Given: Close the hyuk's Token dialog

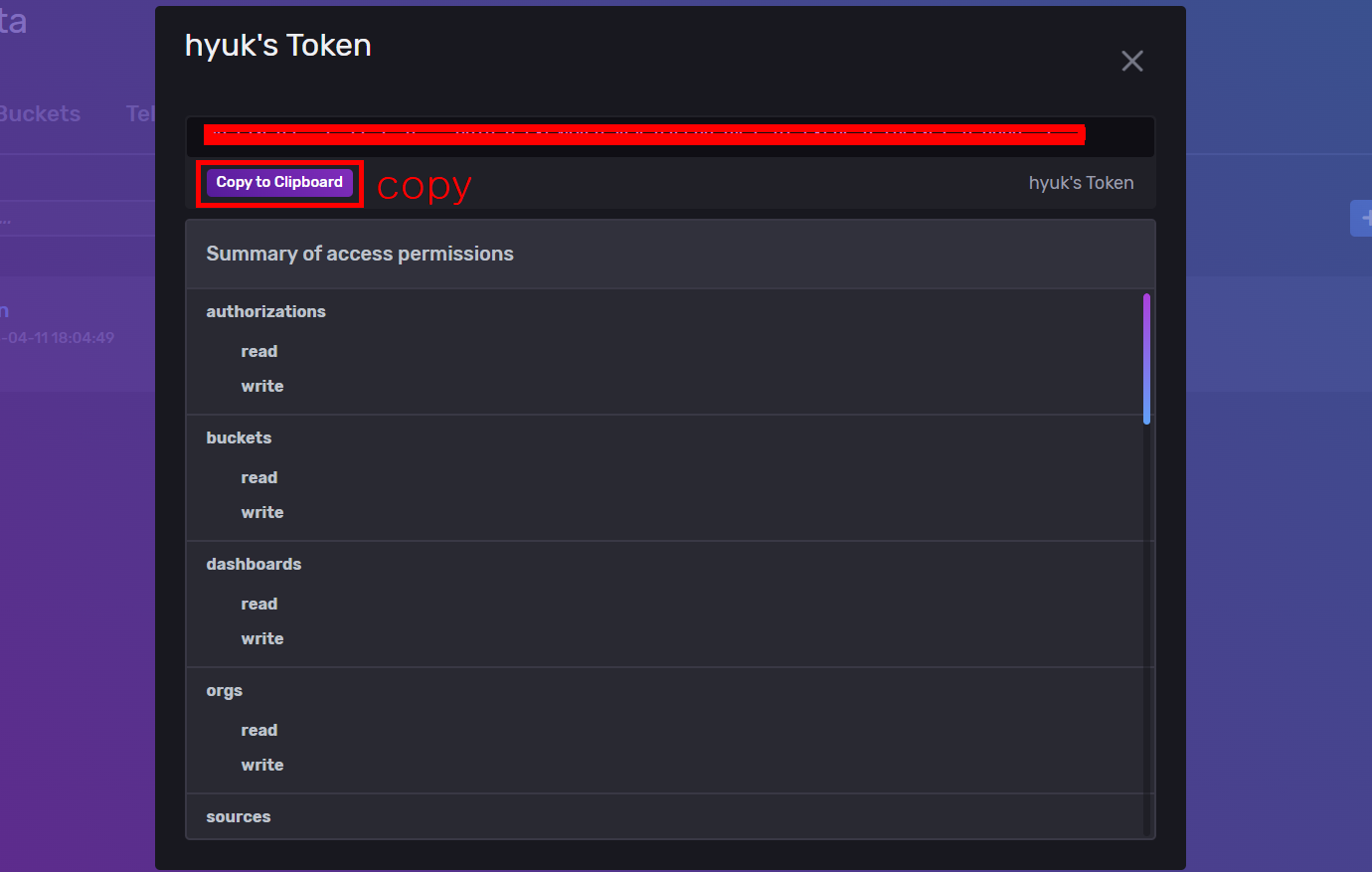Looking at the screenshot, I should (1131, 62).
